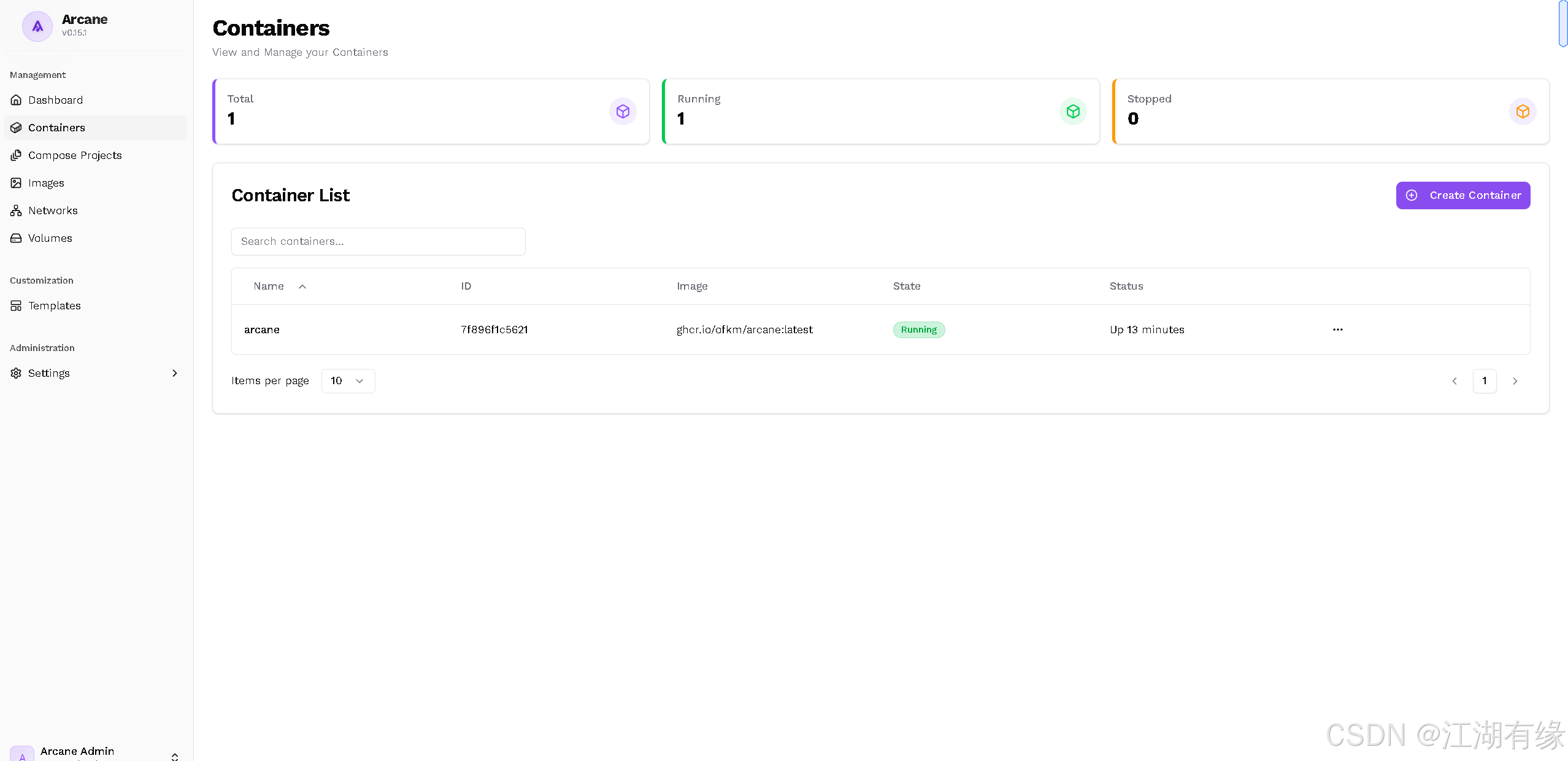Expand the Settings submenu chevron
The height and width of the screenshot is (761, 1568).
[175, 373]
